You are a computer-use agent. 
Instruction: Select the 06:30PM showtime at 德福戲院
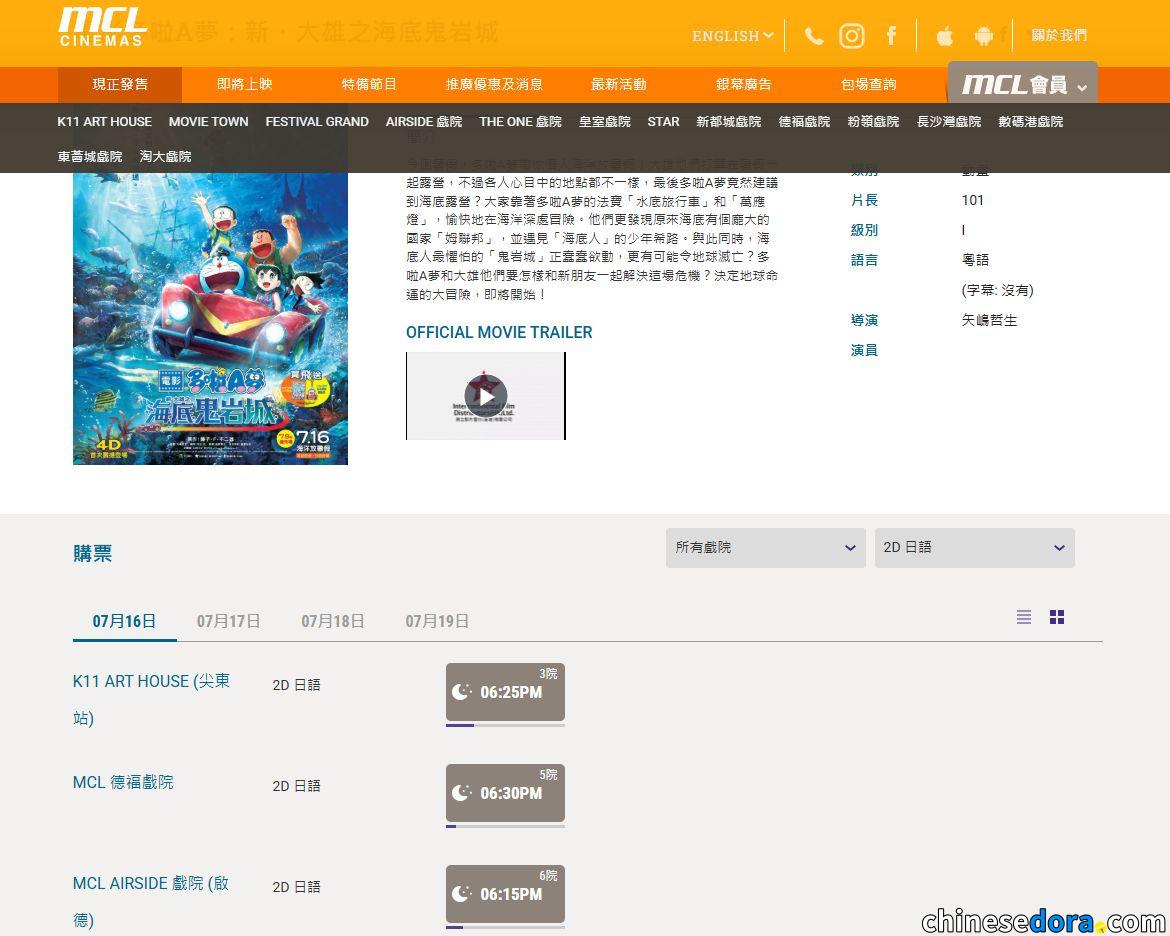(x=505, y=793)
